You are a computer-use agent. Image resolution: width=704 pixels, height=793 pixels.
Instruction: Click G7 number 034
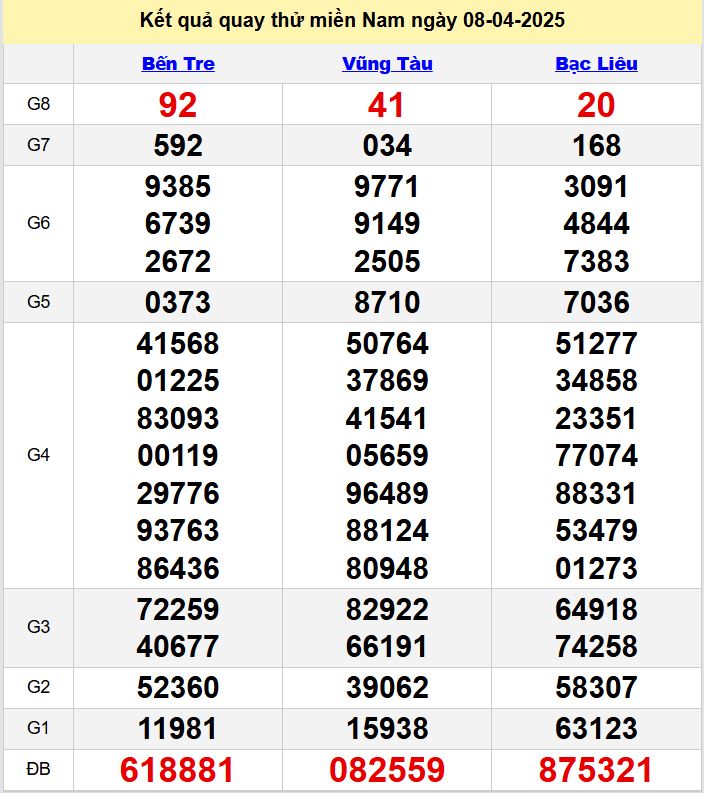[x=387, y=146]
